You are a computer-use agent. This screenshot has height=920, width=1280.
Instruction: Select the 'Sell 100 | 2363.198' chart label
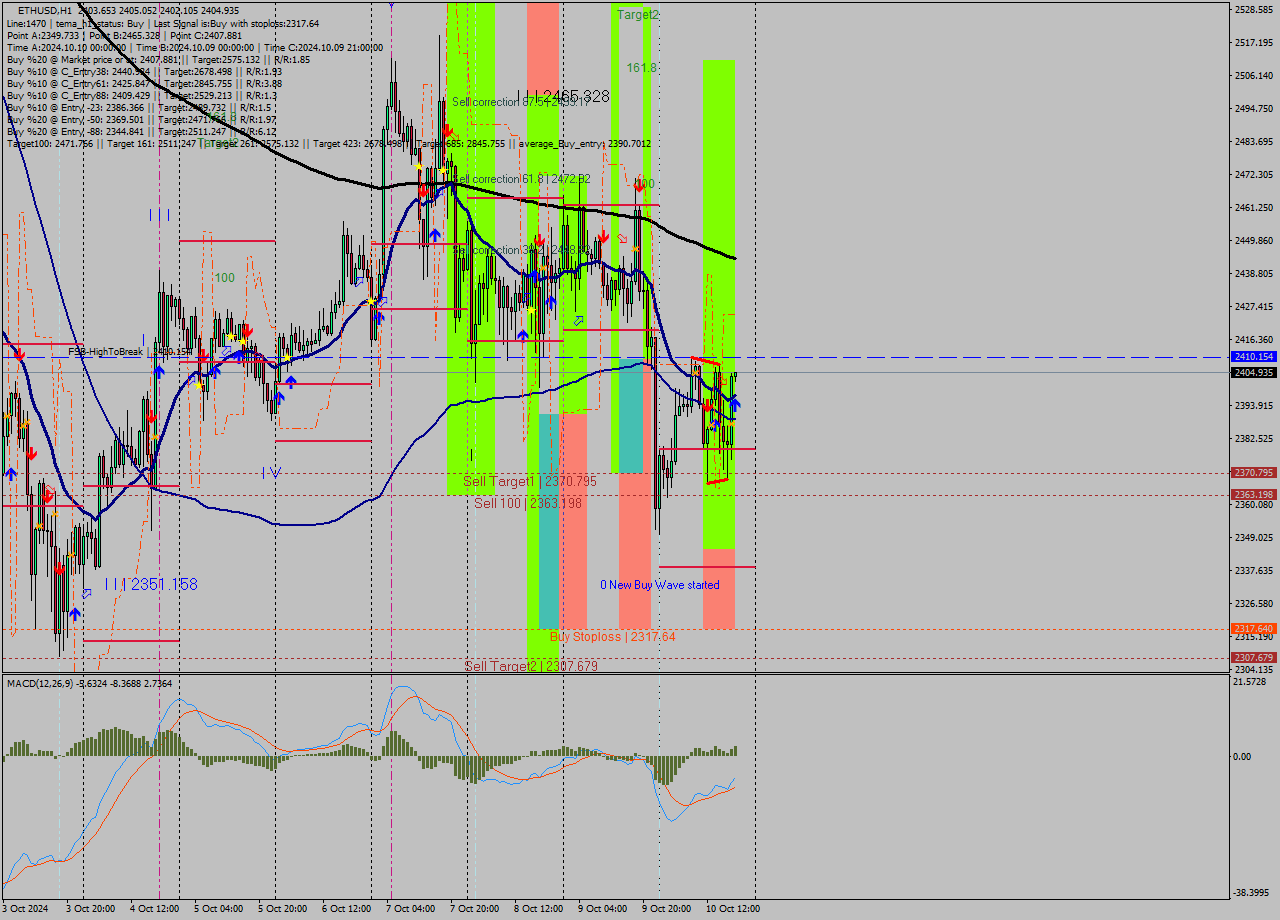[x=528, y=503]
